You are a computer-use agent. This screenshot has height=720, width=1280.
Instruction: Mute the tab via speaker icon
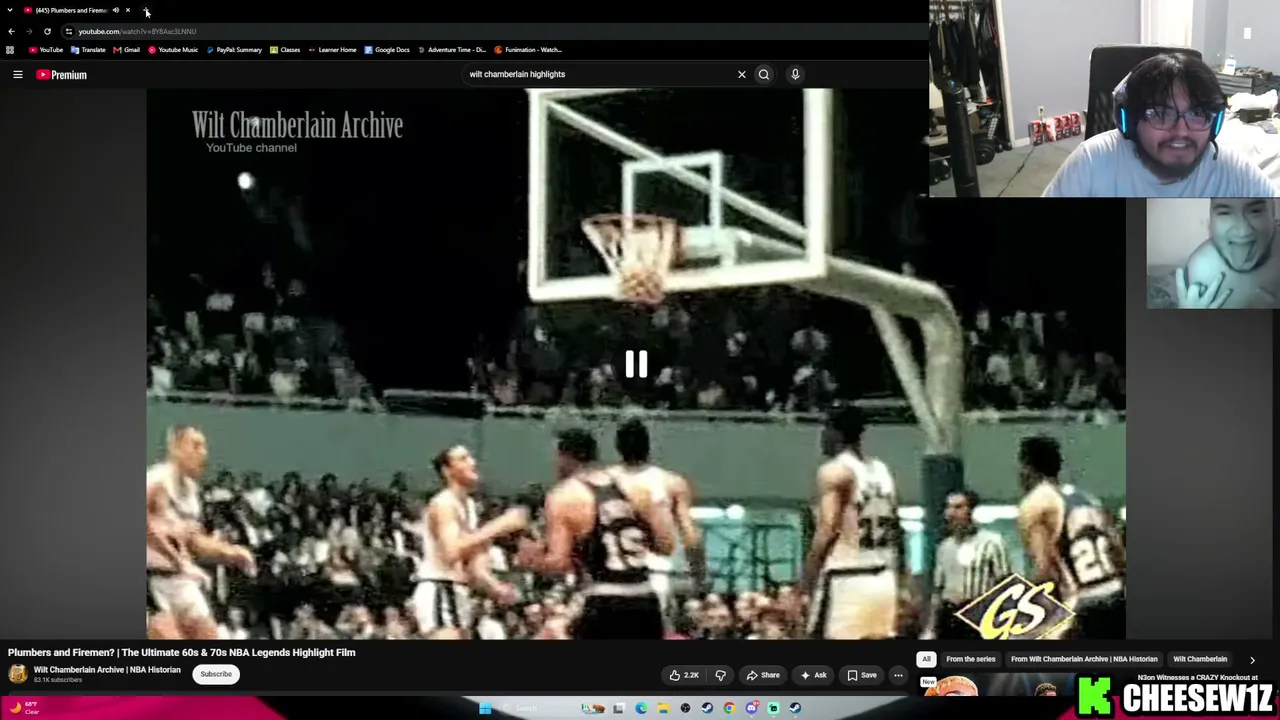115,10
